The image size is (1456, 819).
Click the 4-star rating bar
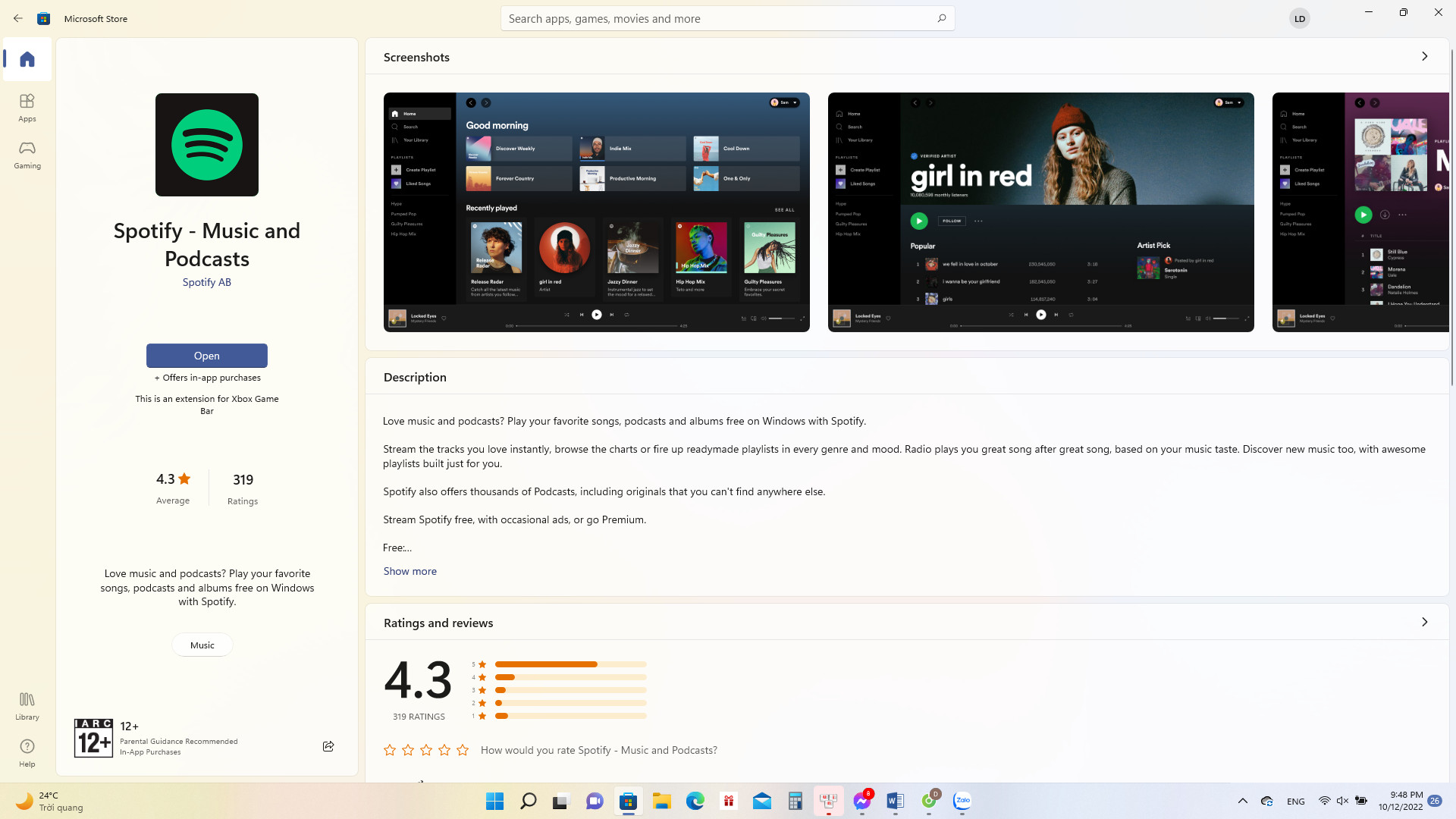tap(570, 677)
